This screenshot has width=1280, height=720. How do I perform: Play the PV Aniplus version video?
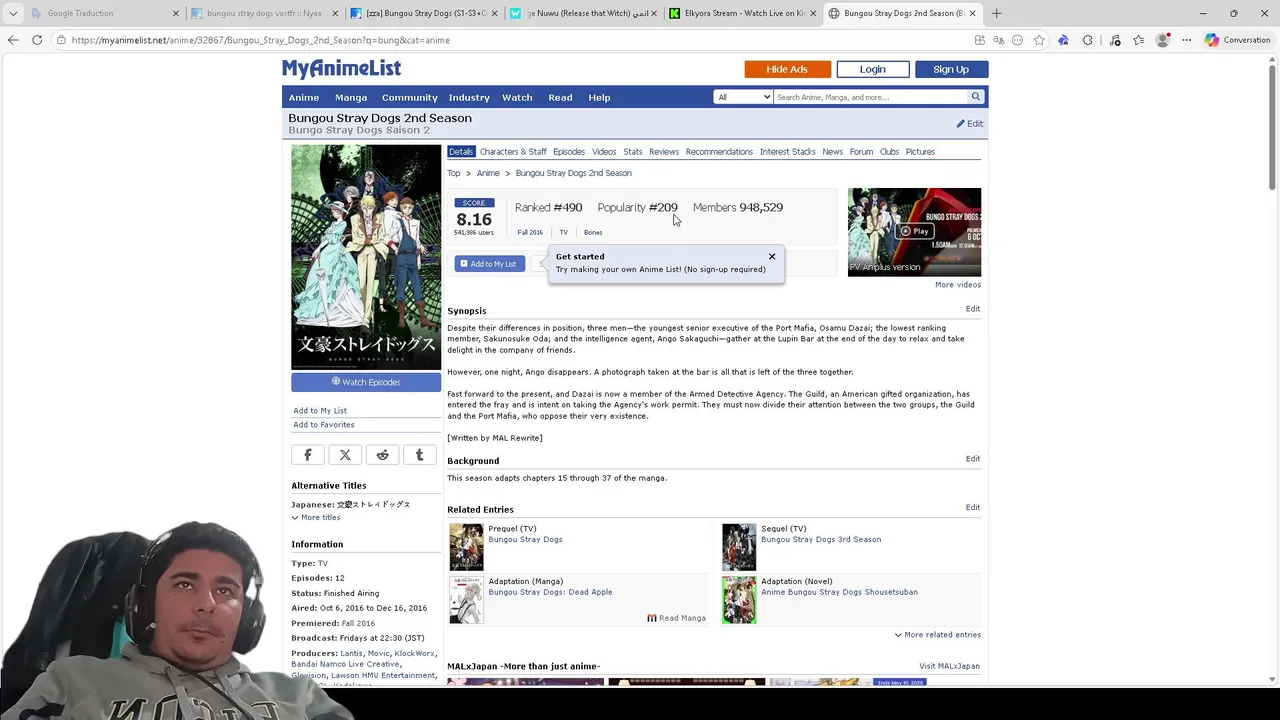click(x=914, y=231)
